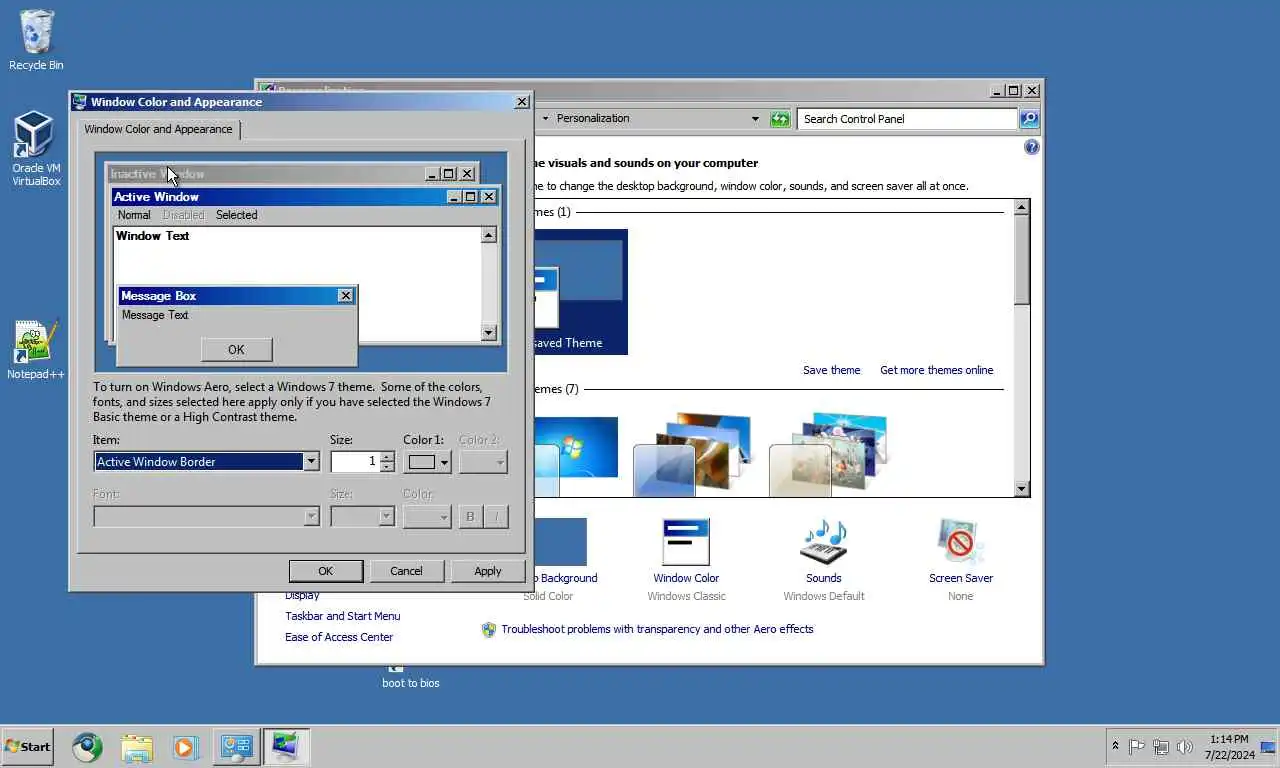Screen dimensions: 1280x768
Task: Open the Personalization help question mark icon
Action: (x=1032, y=147)
